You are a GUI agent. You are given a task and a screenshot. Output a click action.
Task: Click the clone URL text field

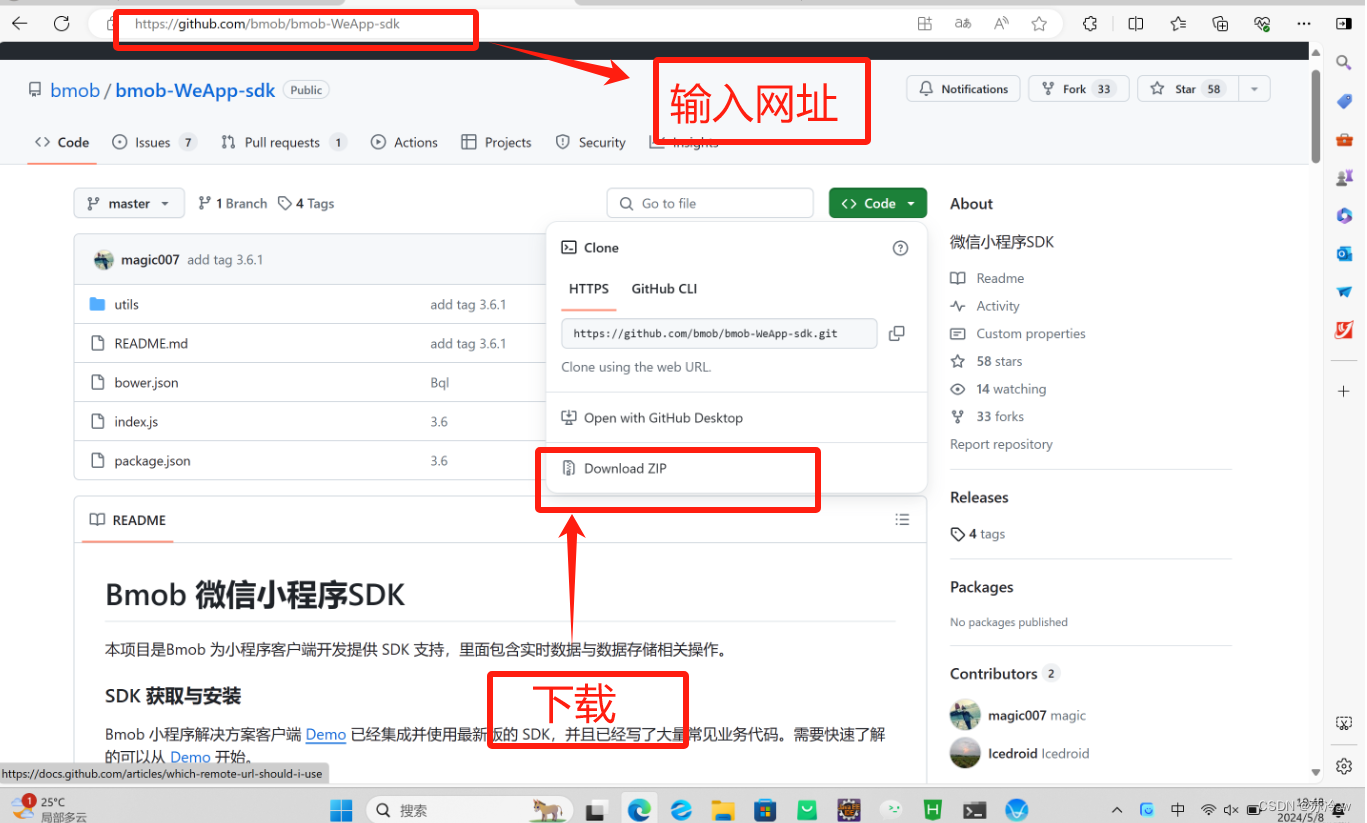point(719,333)
